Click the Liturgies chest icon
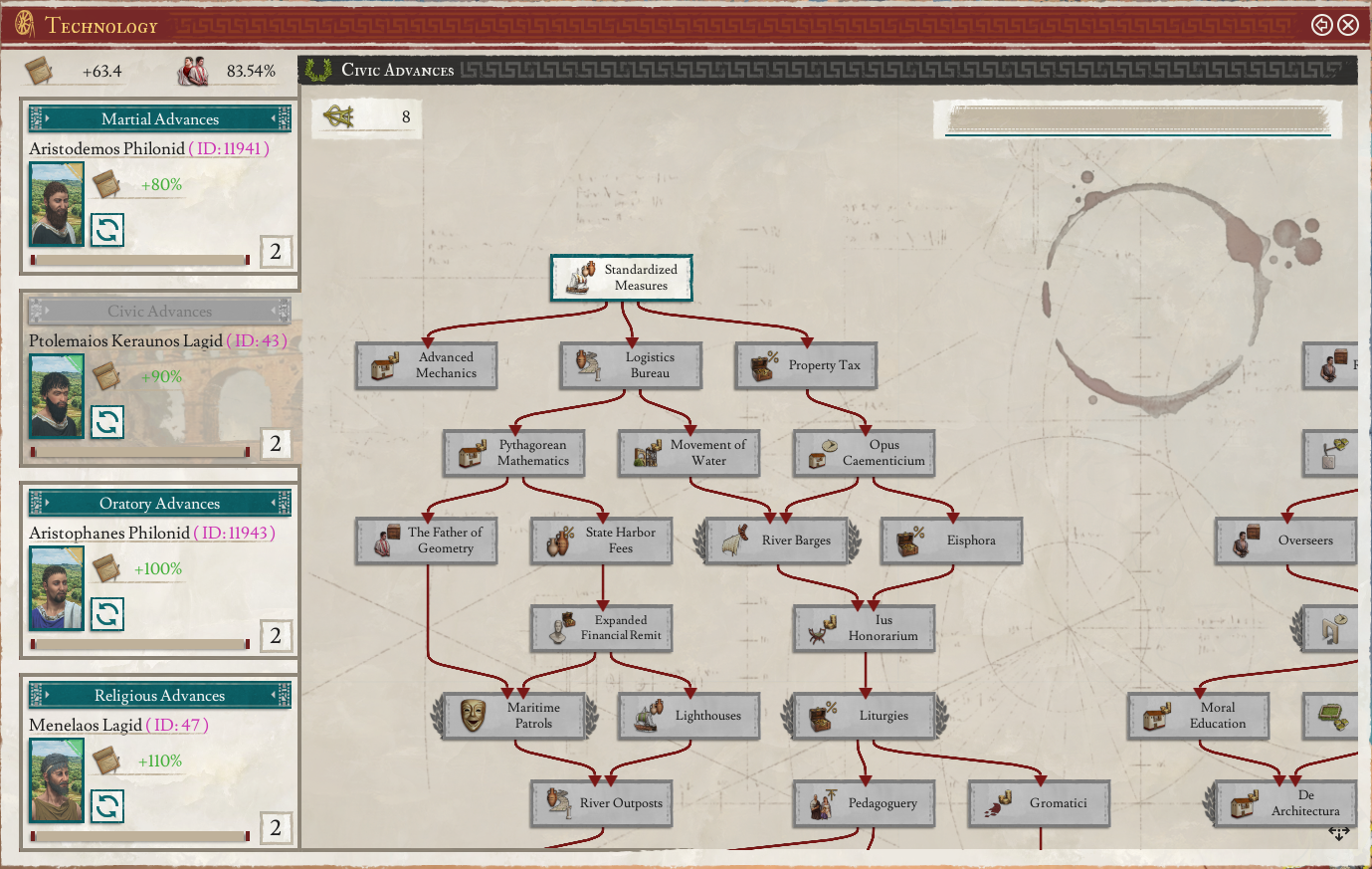Image resolution: width=1372 pixels, height=869 pixels. click(x=823, y=716)
